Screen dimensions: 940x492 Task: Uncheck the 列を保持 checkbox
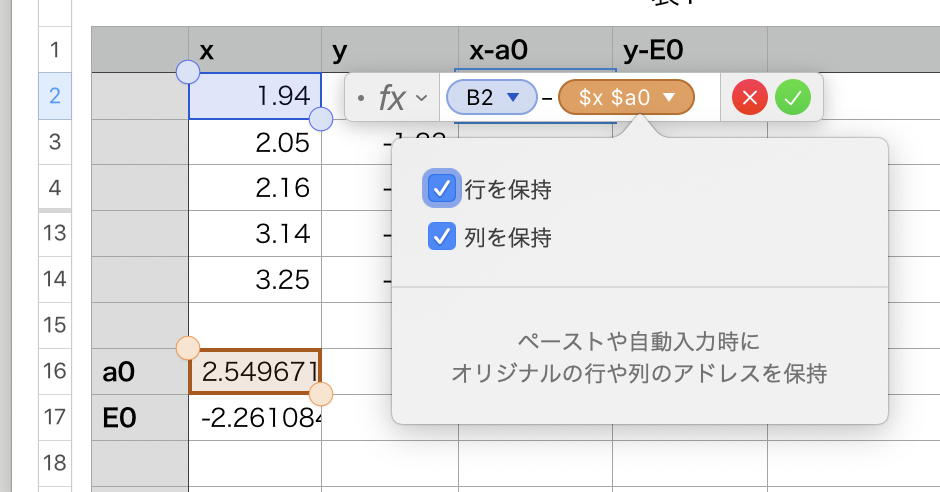tap(442, 237)
